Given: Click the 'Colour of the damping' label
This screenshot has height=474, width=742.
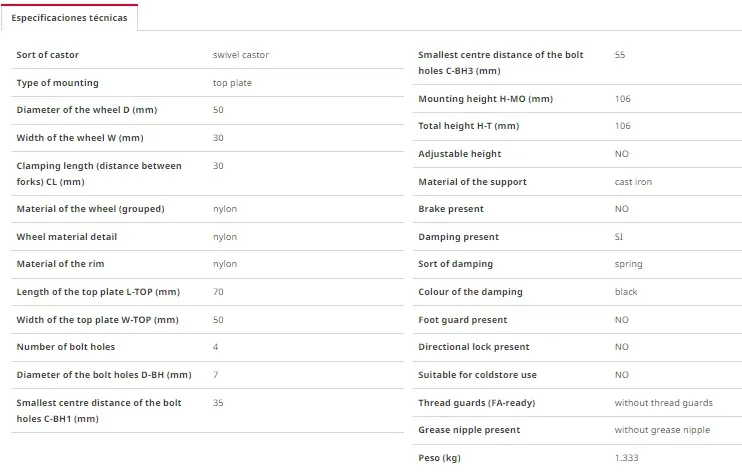Looking at the screenshot, I should [x=470, y=292].
